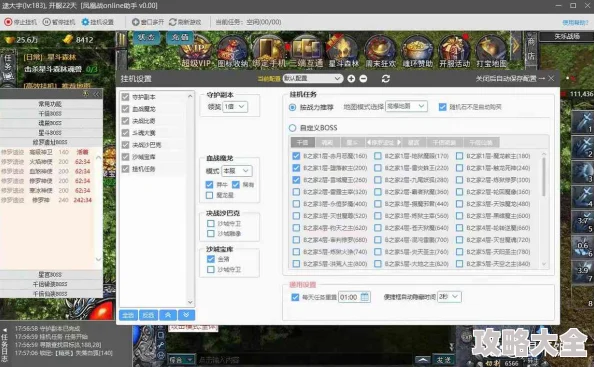
Task: Select the first BOSS tab 千层
Action: (303, 142)
